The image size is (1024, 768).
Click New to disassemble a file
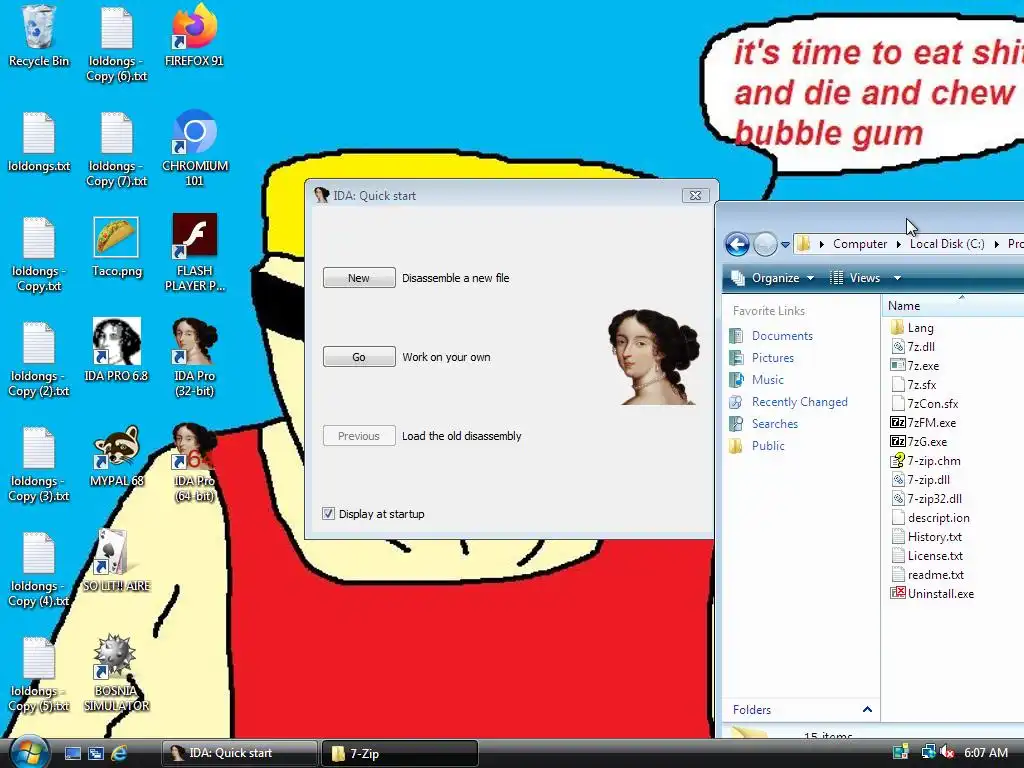pyautogui.click(x=359, y=278)
